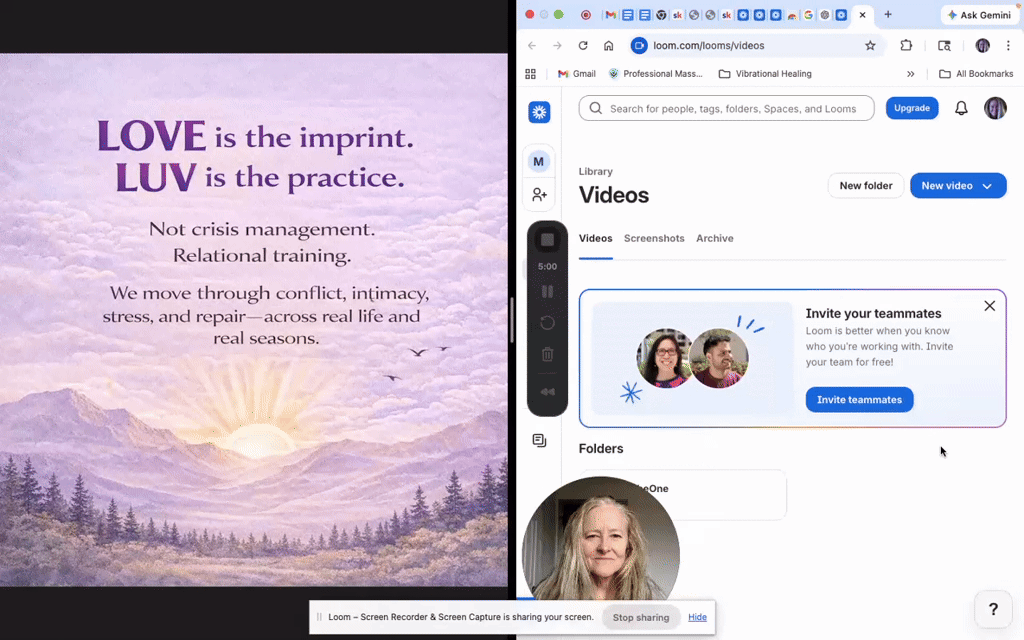The width and height of the screenshot is (1024, 640).
Task: Go to Chrome home page icon
Action: 608,46
